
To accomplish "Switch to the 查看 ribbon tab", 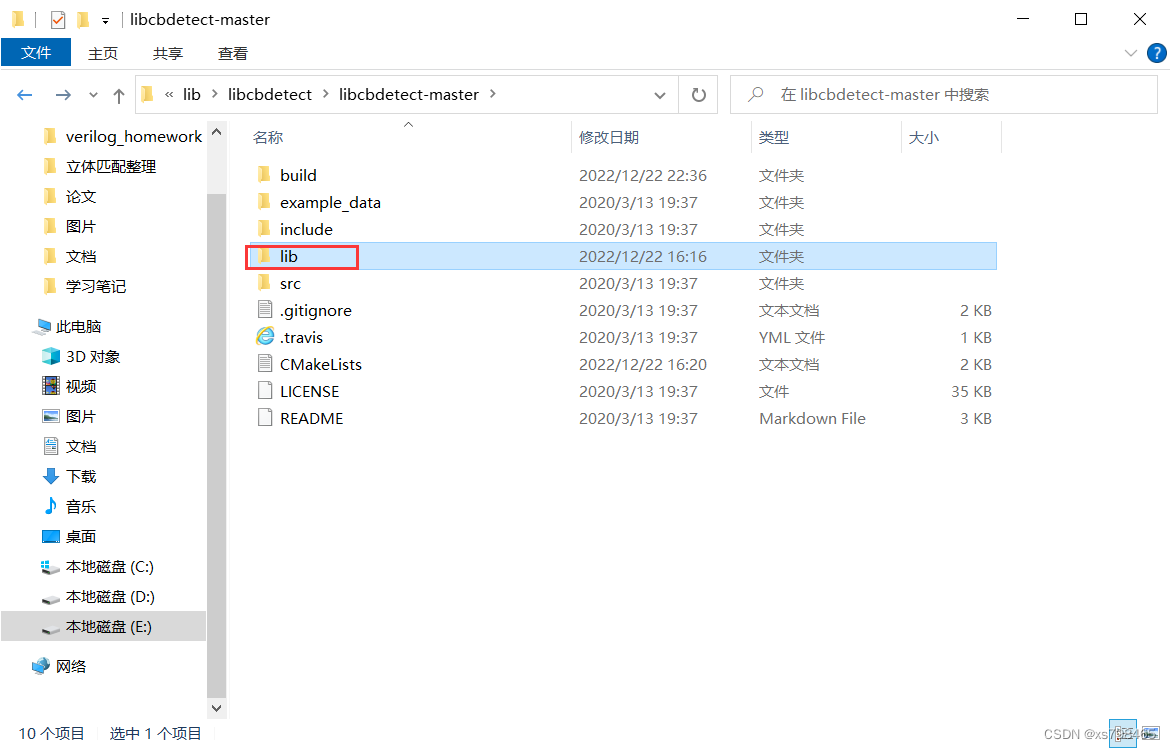I will [232, 52].
